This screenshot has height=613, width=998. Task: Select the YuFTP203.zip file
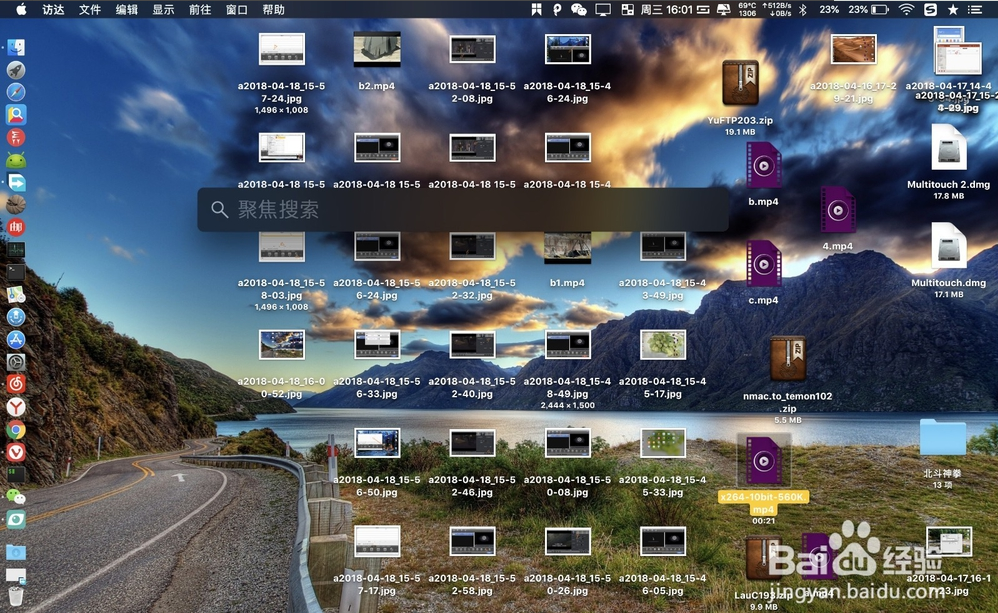740,84
